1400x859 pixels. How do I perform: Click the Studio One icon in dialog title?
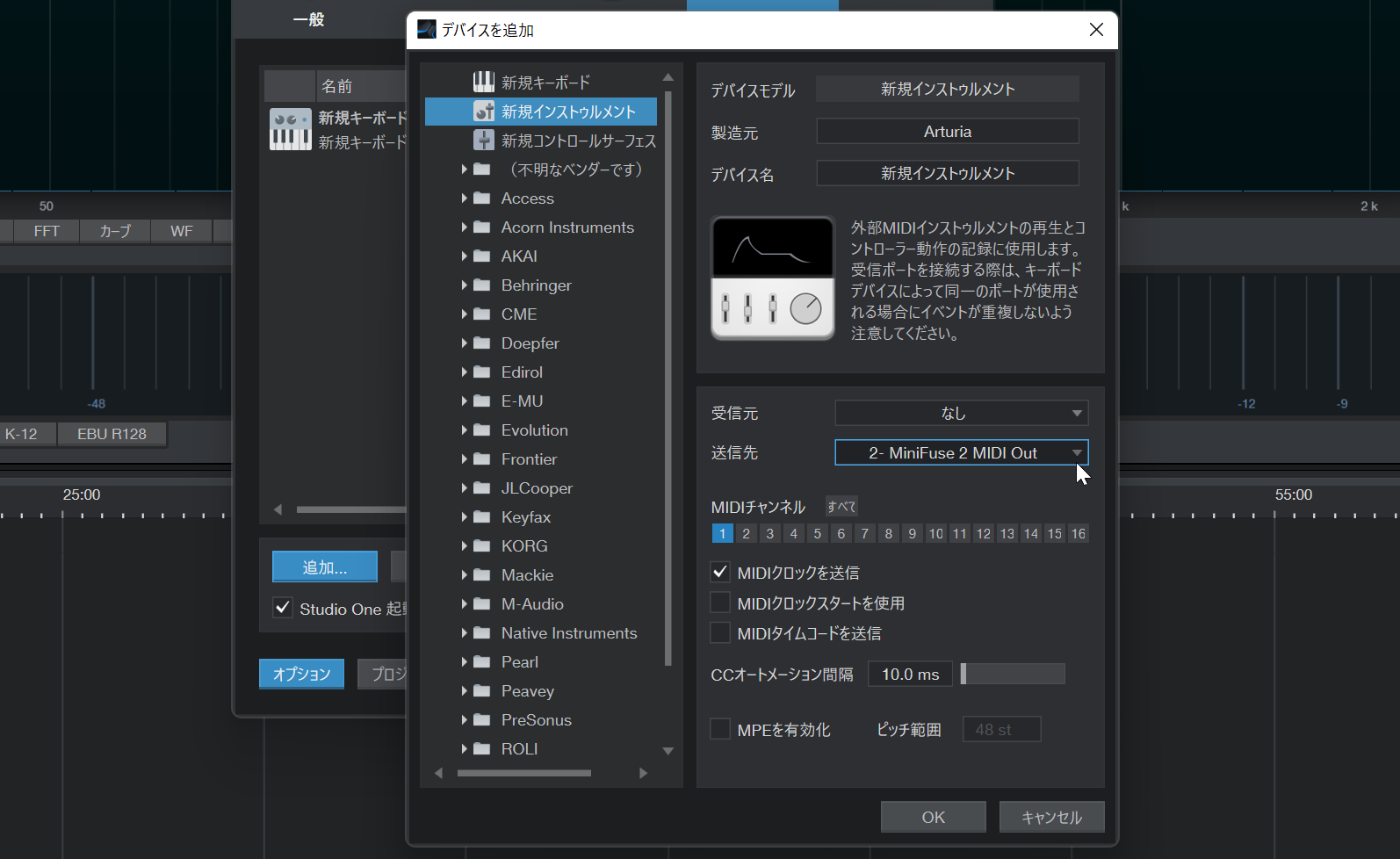pyautogui.click(x=427, y=30)
